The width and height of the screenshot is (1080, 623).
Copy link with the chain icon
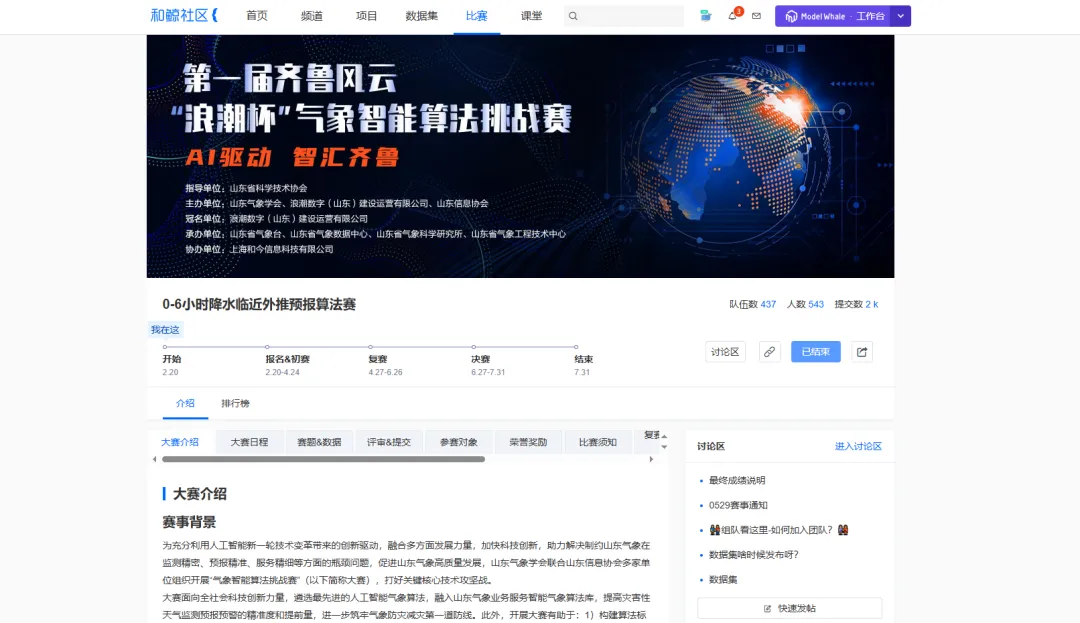[x=769, y=352]
